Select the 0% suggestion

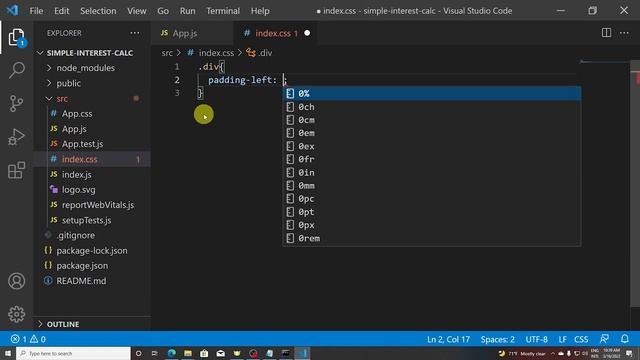point(432,93)
